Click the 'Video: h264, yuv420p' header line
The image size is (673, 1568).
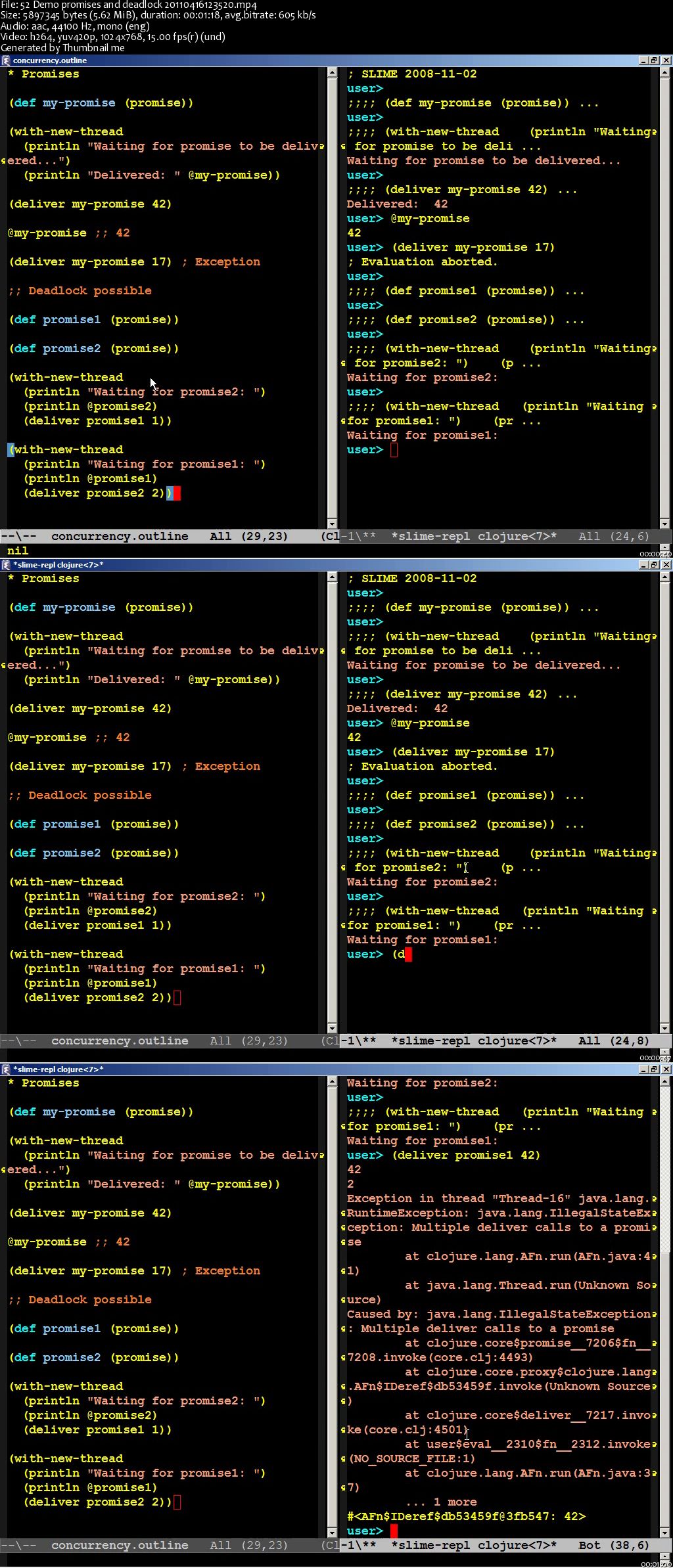point(113,37)
